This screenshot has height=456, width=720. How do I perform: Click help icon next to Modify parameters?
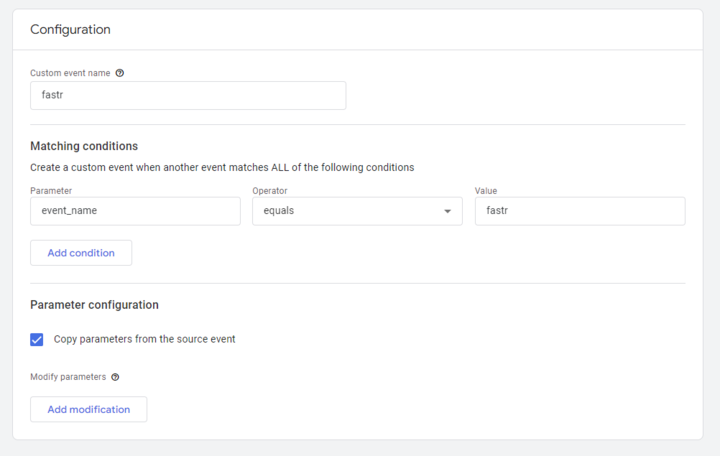pyautogui.click(x=115, y=377)
